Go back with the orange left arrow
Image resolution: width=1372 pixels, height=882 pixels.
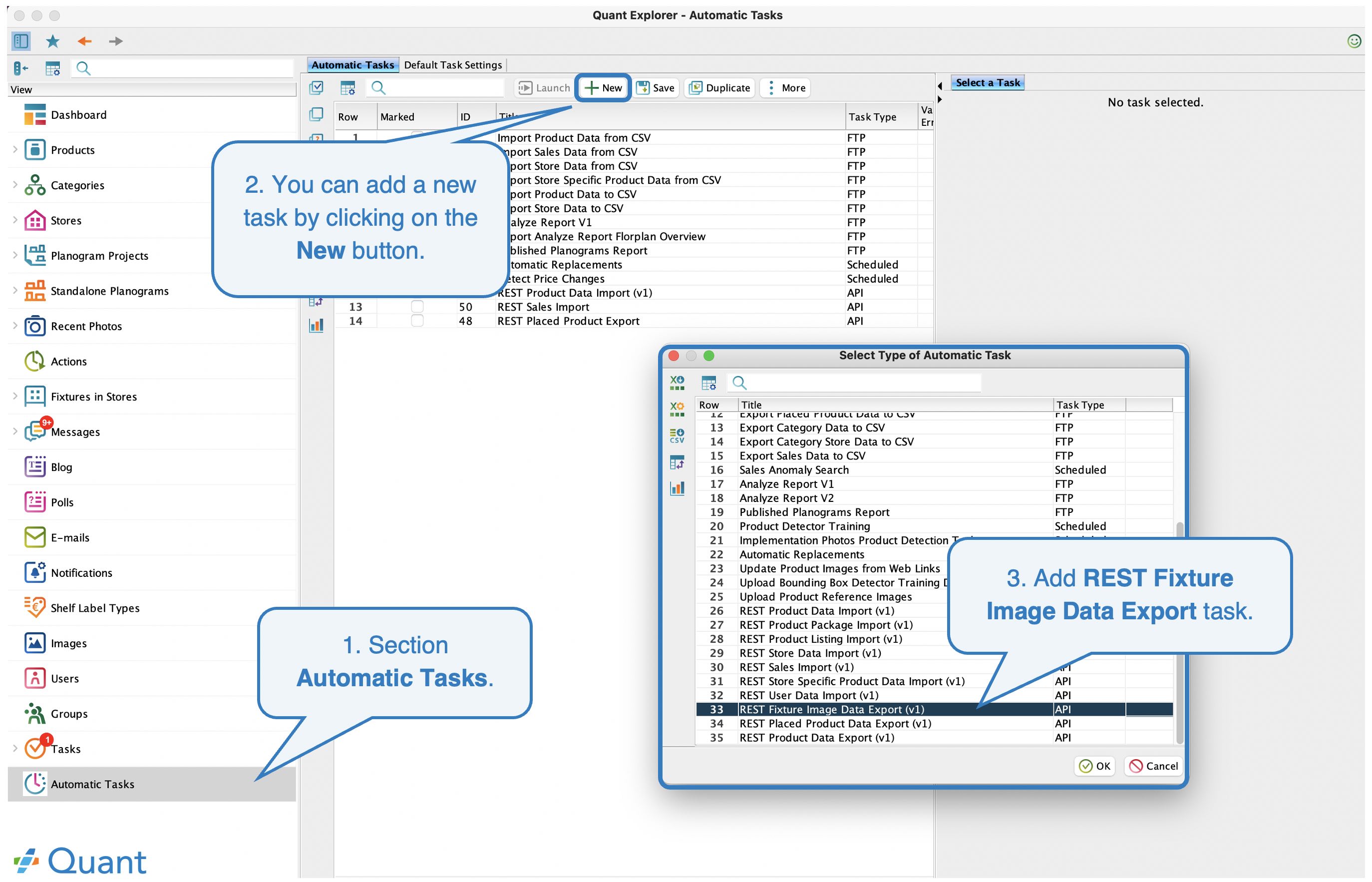point(85,40)
